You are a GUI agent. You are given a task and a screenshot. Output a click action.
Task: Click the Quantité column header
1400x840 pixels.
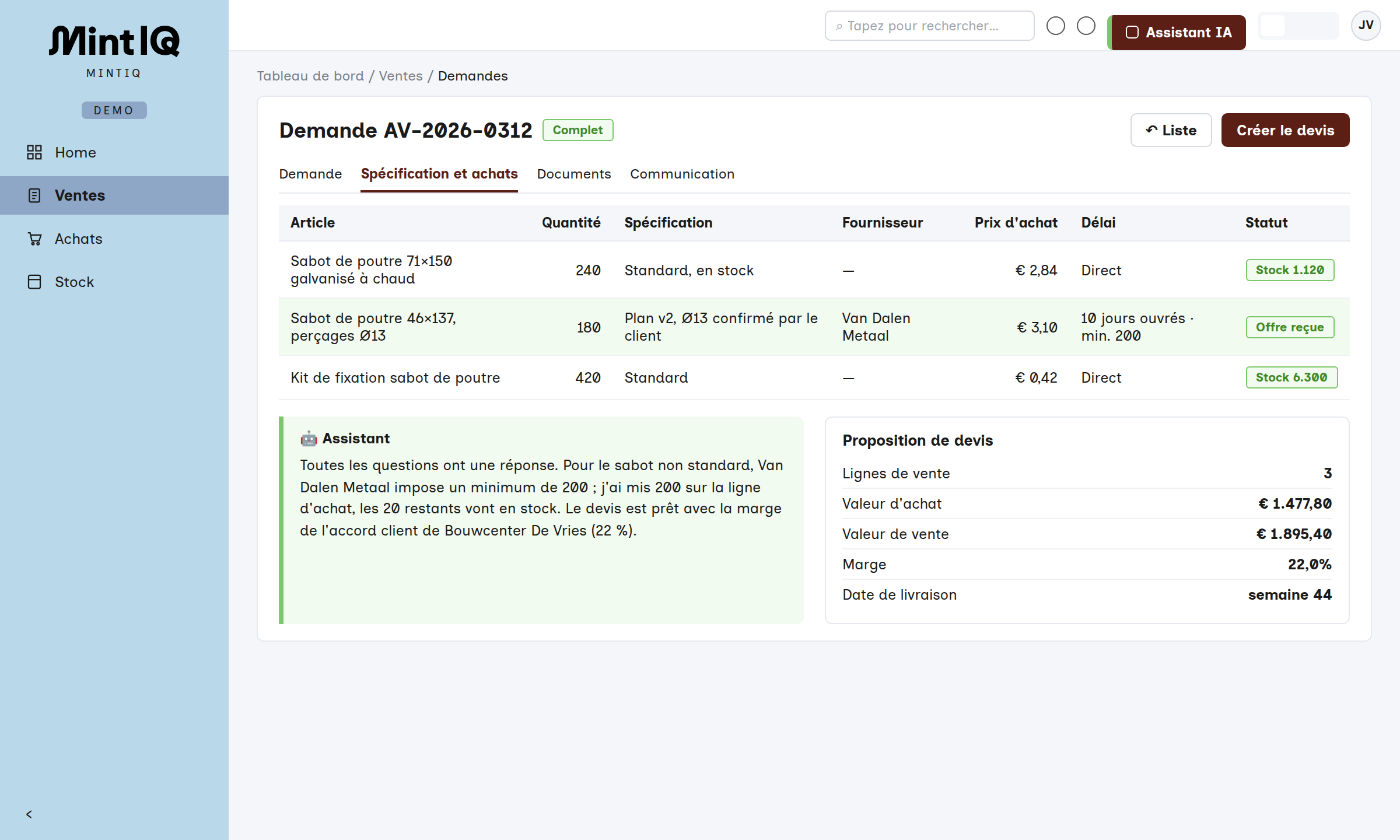571,222
